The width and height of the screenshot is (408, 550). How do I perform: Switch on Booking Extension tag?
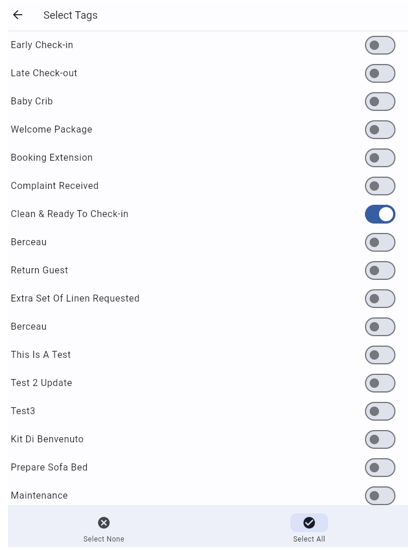(380, 158)
